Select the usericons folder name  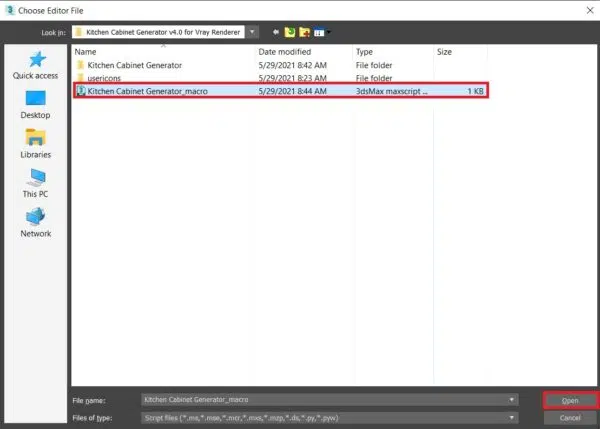pyautogui.click(x=104, y=78)
